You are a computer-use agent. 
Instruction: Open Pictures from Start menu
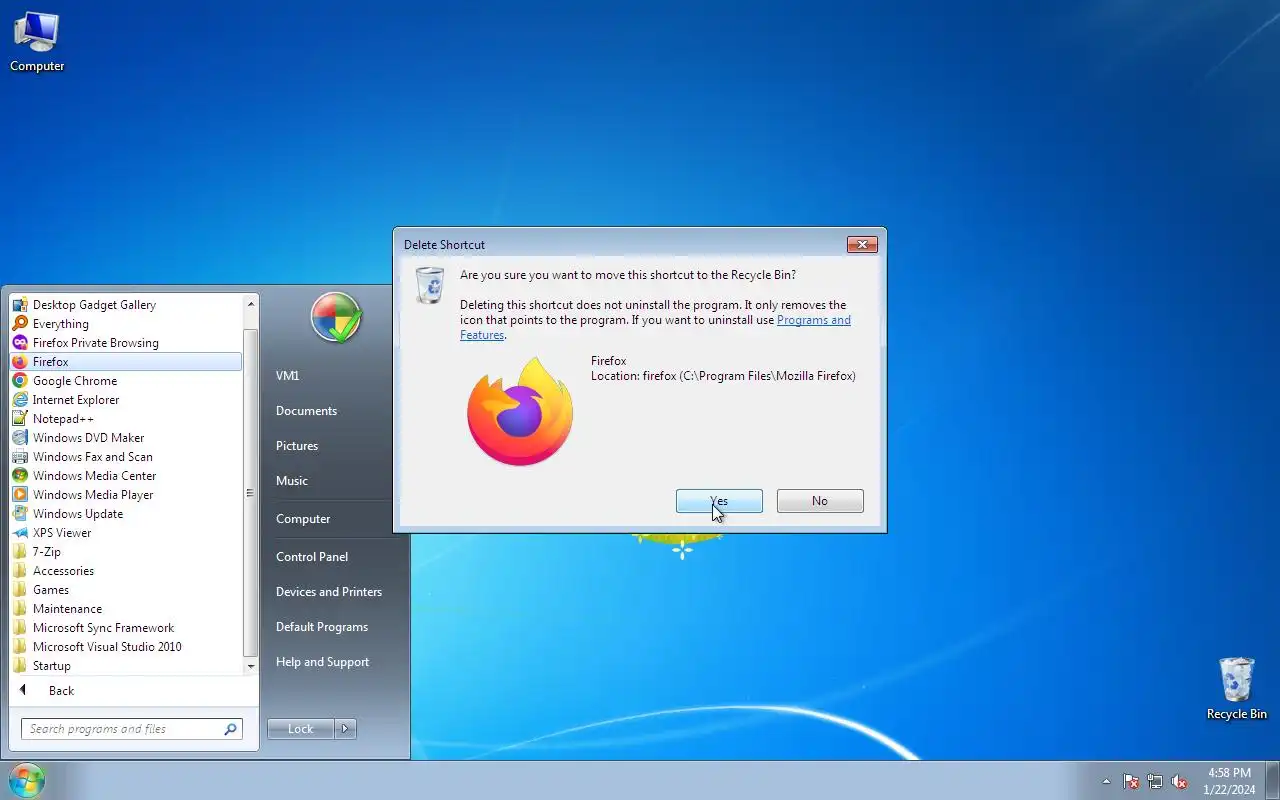[297, 446]
